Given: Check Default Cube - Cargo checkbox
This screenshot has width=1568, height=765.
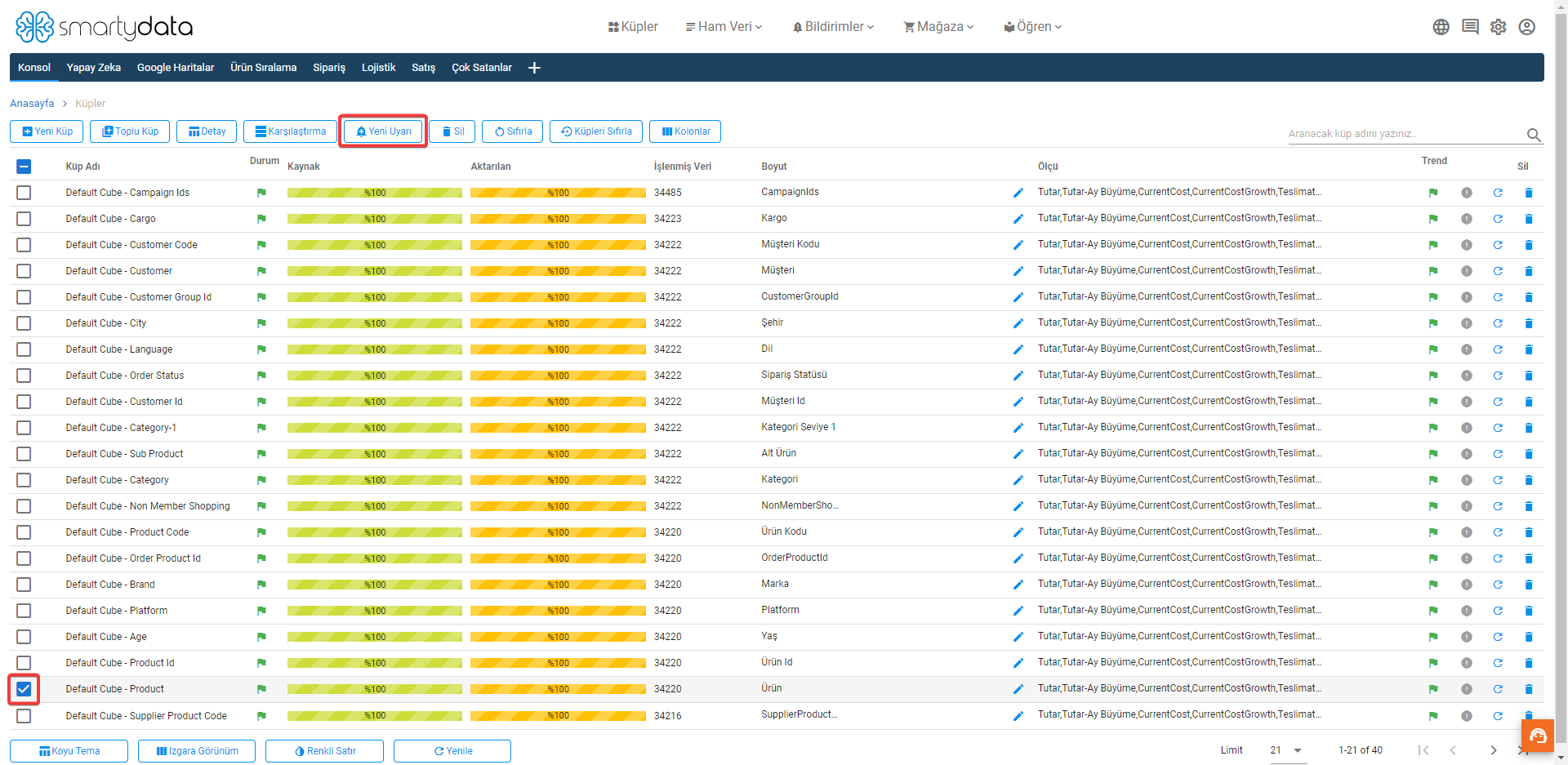Looking at the screenshot, I should [x=24, y=219].
